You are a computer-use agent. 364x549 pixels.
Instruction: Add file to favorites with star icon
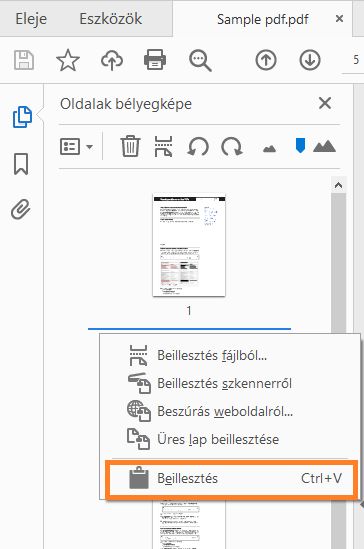point(68,60)
